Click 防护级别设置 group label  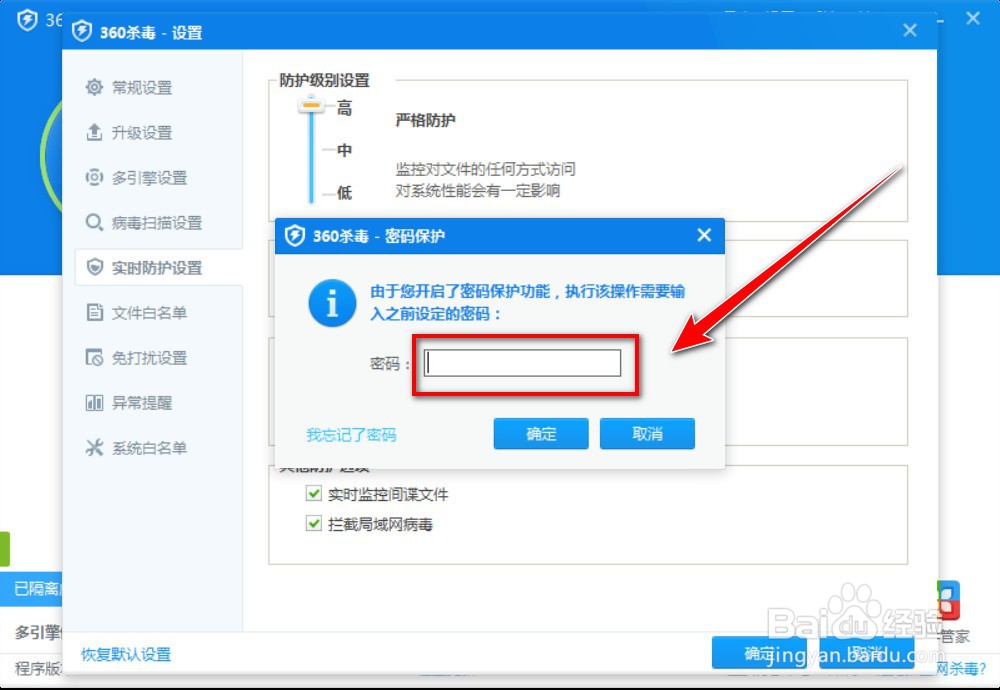coord(325,80)
